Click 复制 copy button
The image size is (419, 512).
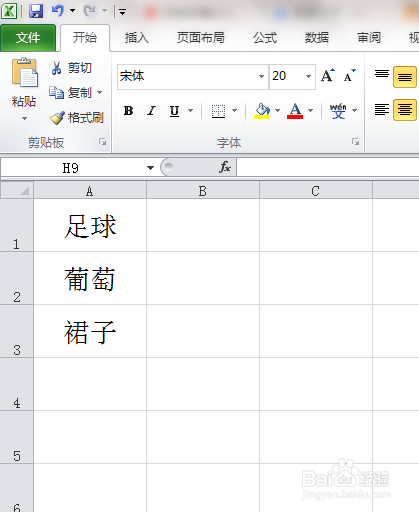coord(70,92)
